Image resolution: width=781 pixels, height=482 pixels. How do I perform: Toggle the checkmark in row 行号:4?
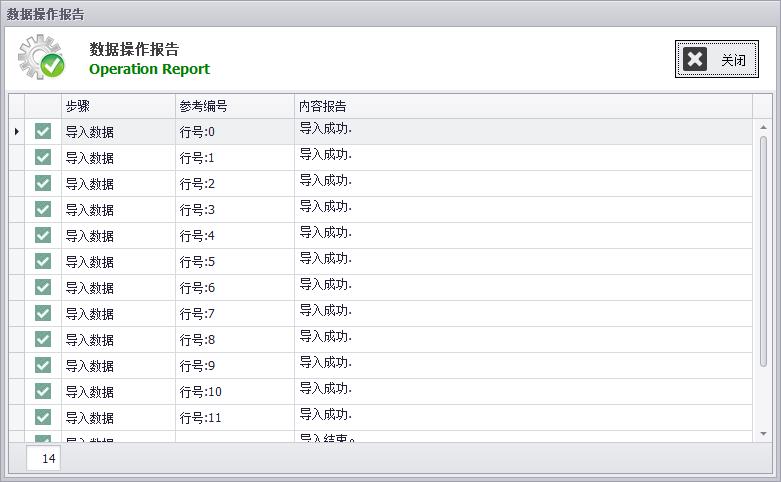click(x=43, y=235)
